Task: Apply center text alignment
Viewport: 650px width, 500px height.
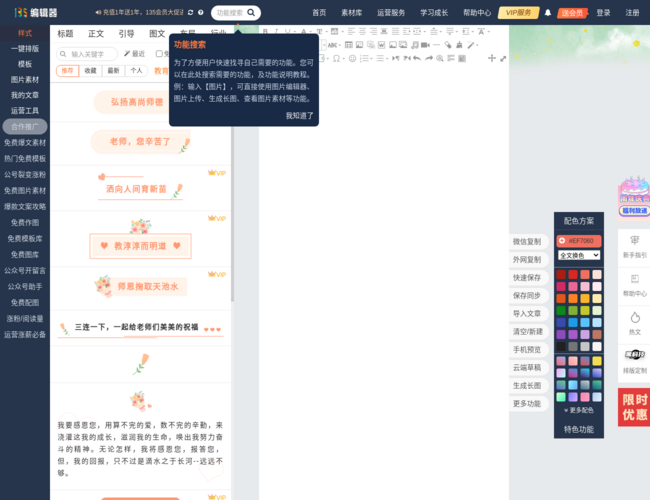Action: (362, 32)
